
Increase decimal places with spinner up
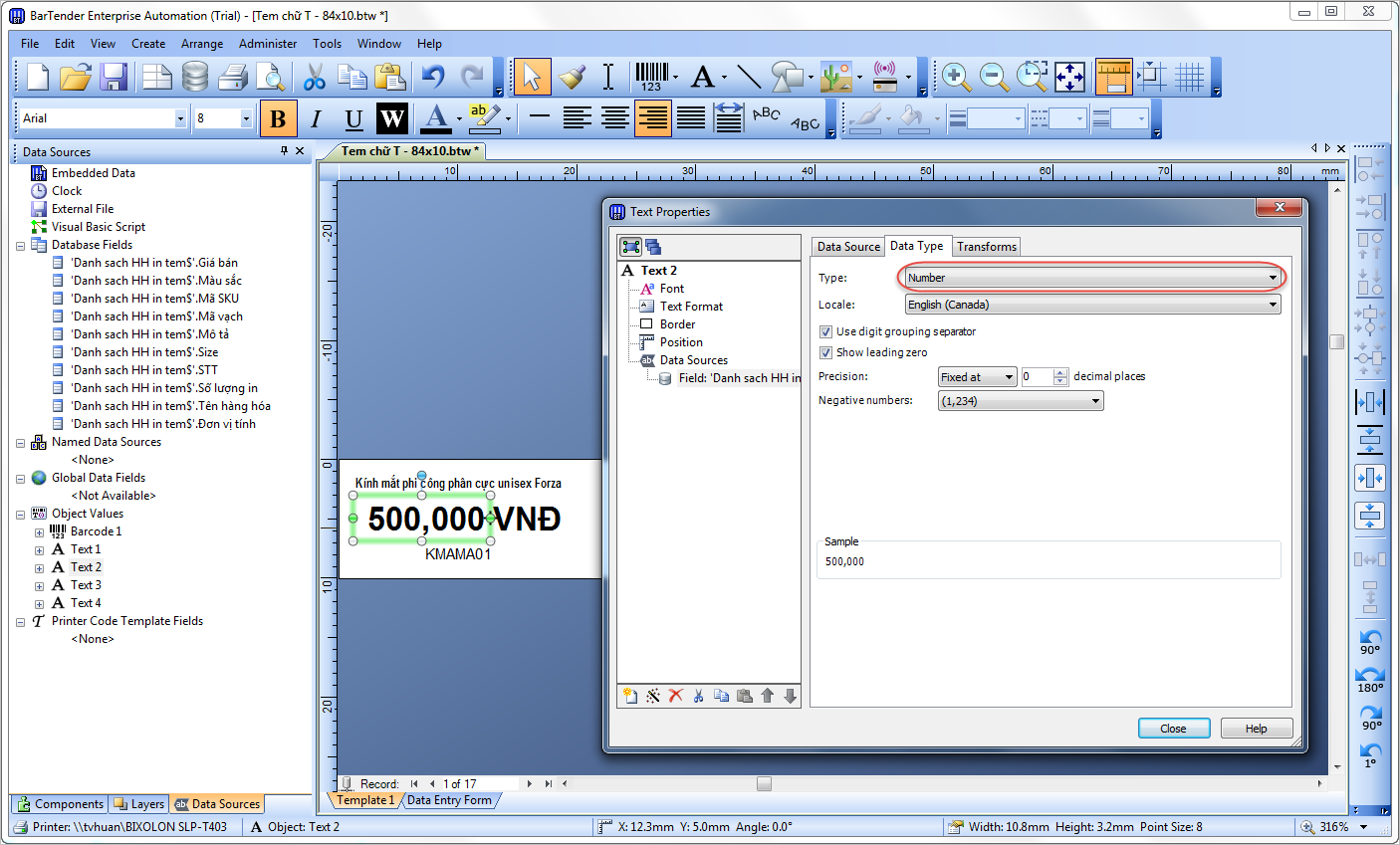(x=1060, y=373)
